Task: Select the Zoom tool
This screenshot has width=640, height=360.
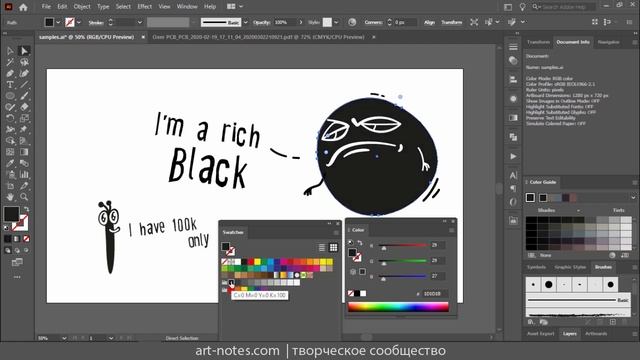Action: click(24, 197)
